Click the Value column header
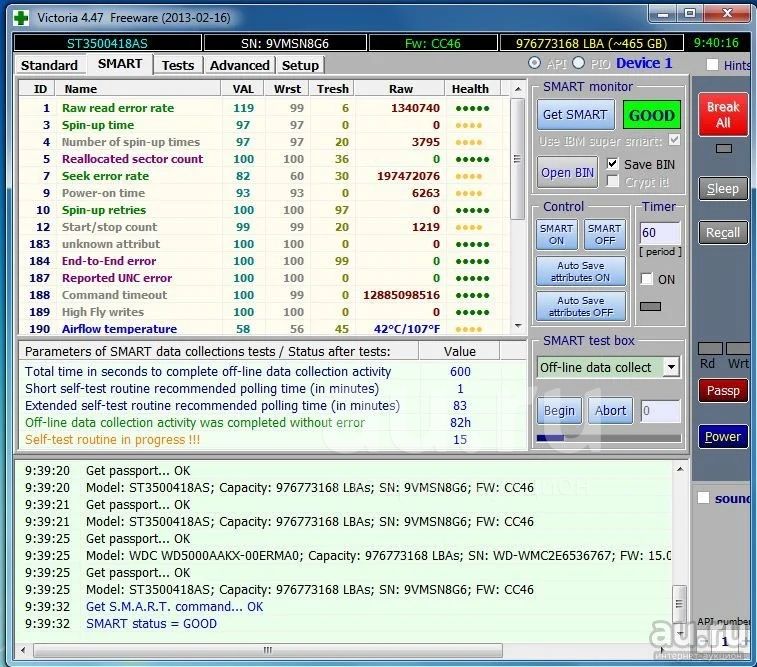The height and width of the screenshot is (667, 757). click(460, 351)
